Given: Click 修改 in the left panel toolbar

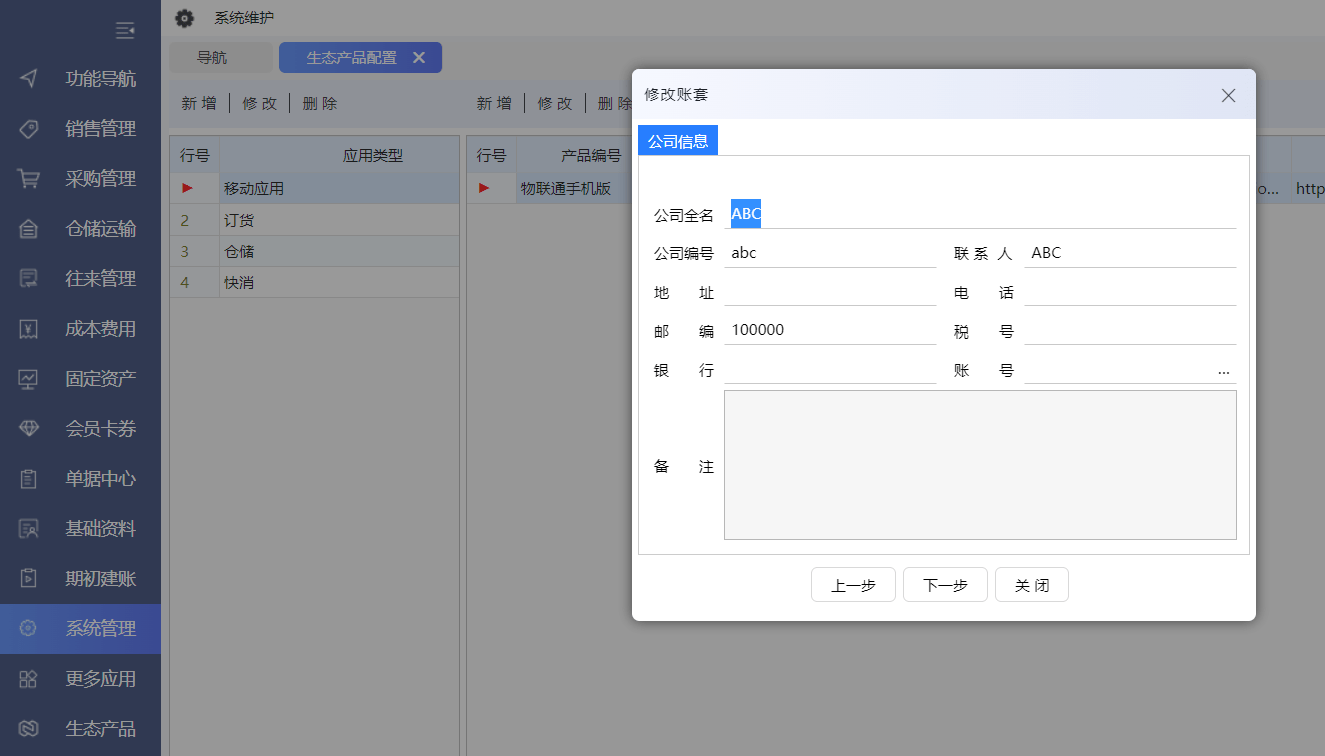Looking at the screenshot, I should point(259,103).
